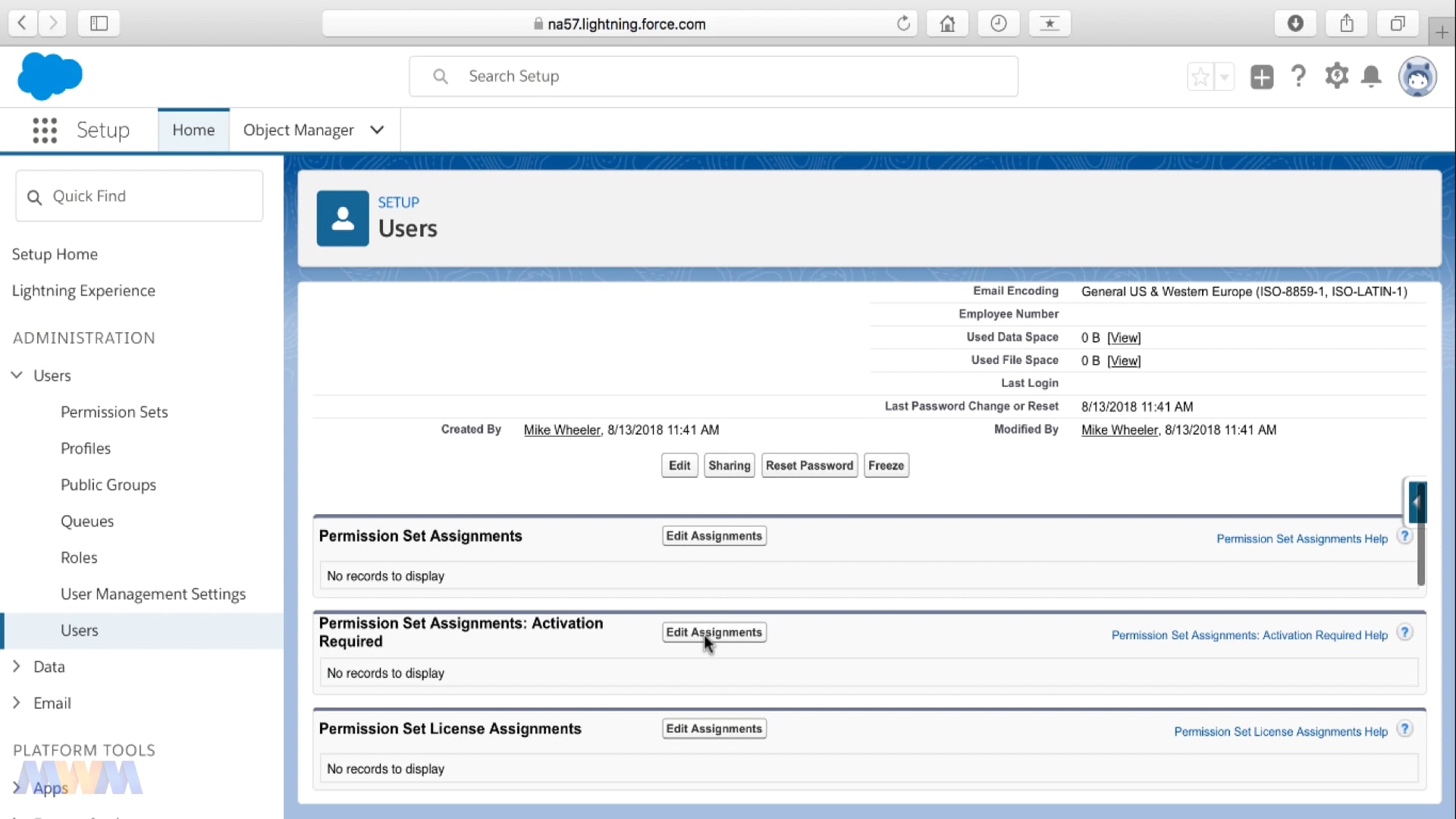Open the App Launcher grid
The width and height of the screenshot is (1456, 819).
tap(45, 130)
